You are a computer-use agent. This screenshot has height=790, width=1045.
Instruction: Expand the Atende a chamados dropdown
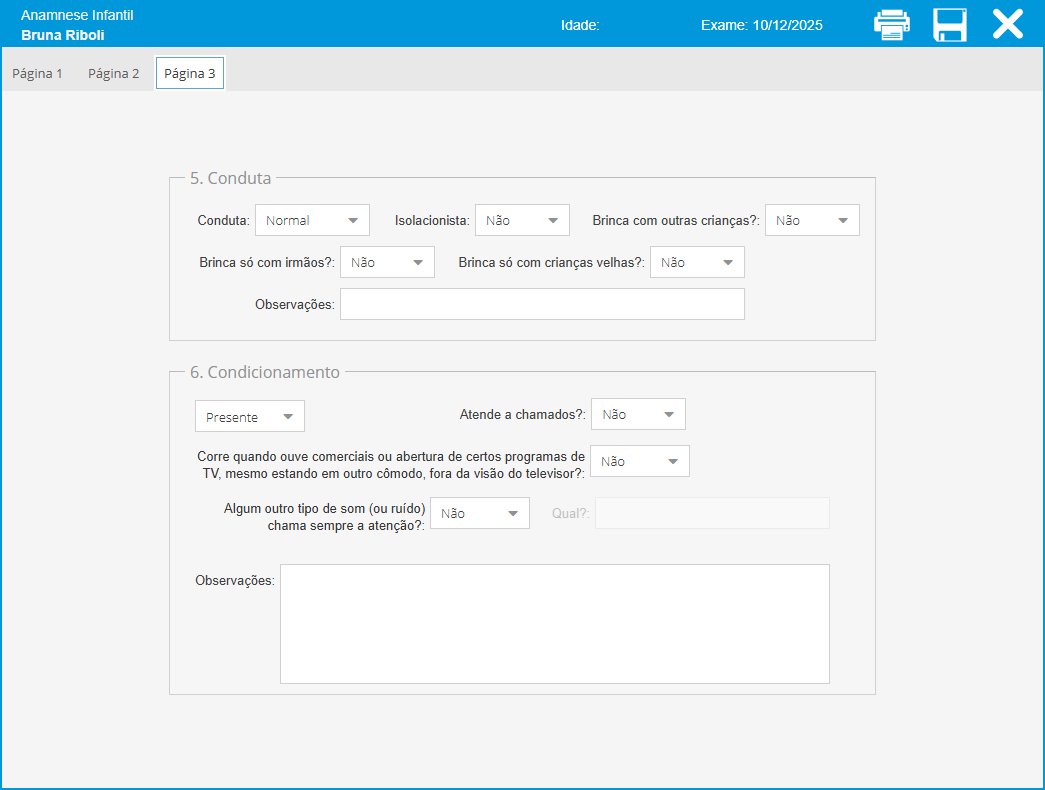[638, 414]
